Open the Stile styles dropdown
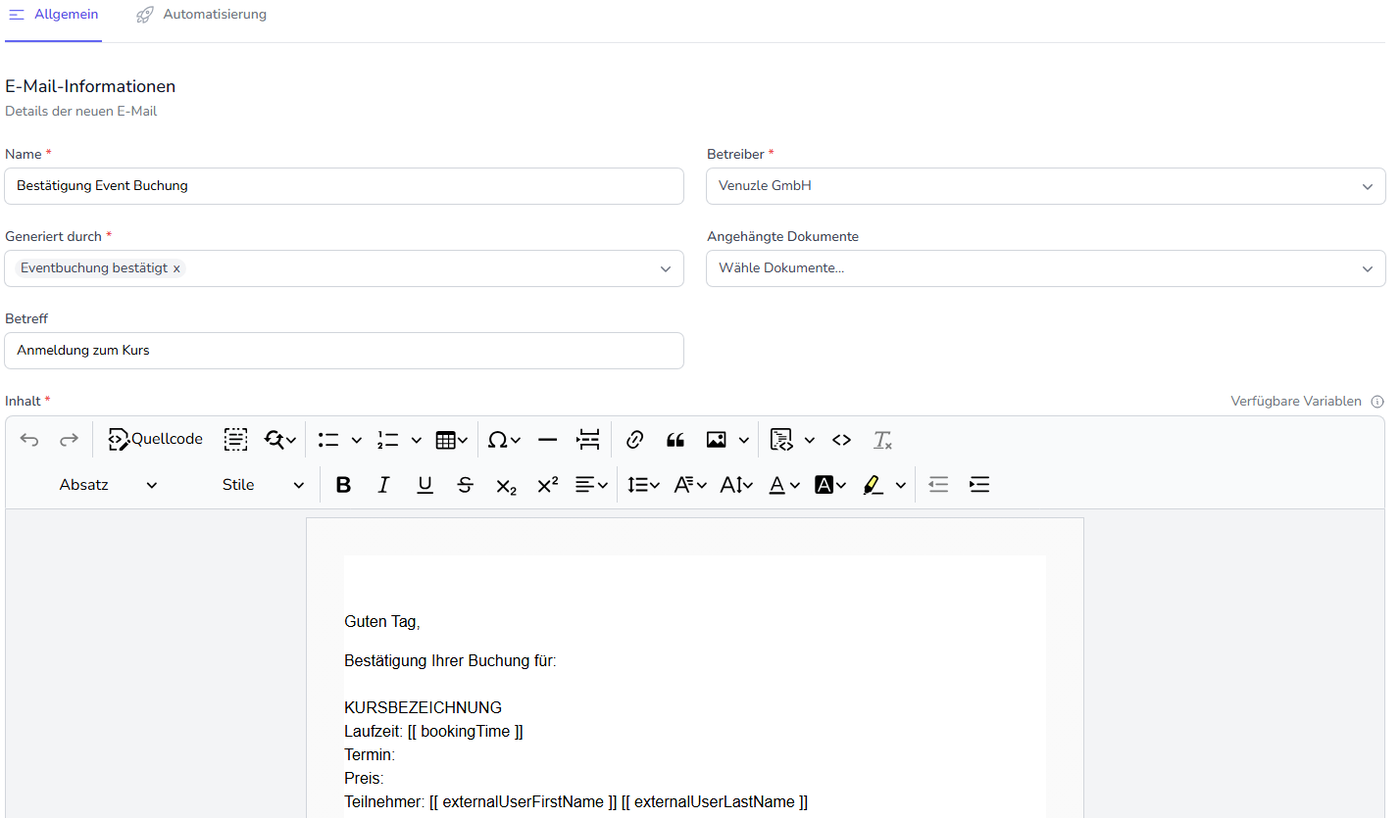 [263, 485]
